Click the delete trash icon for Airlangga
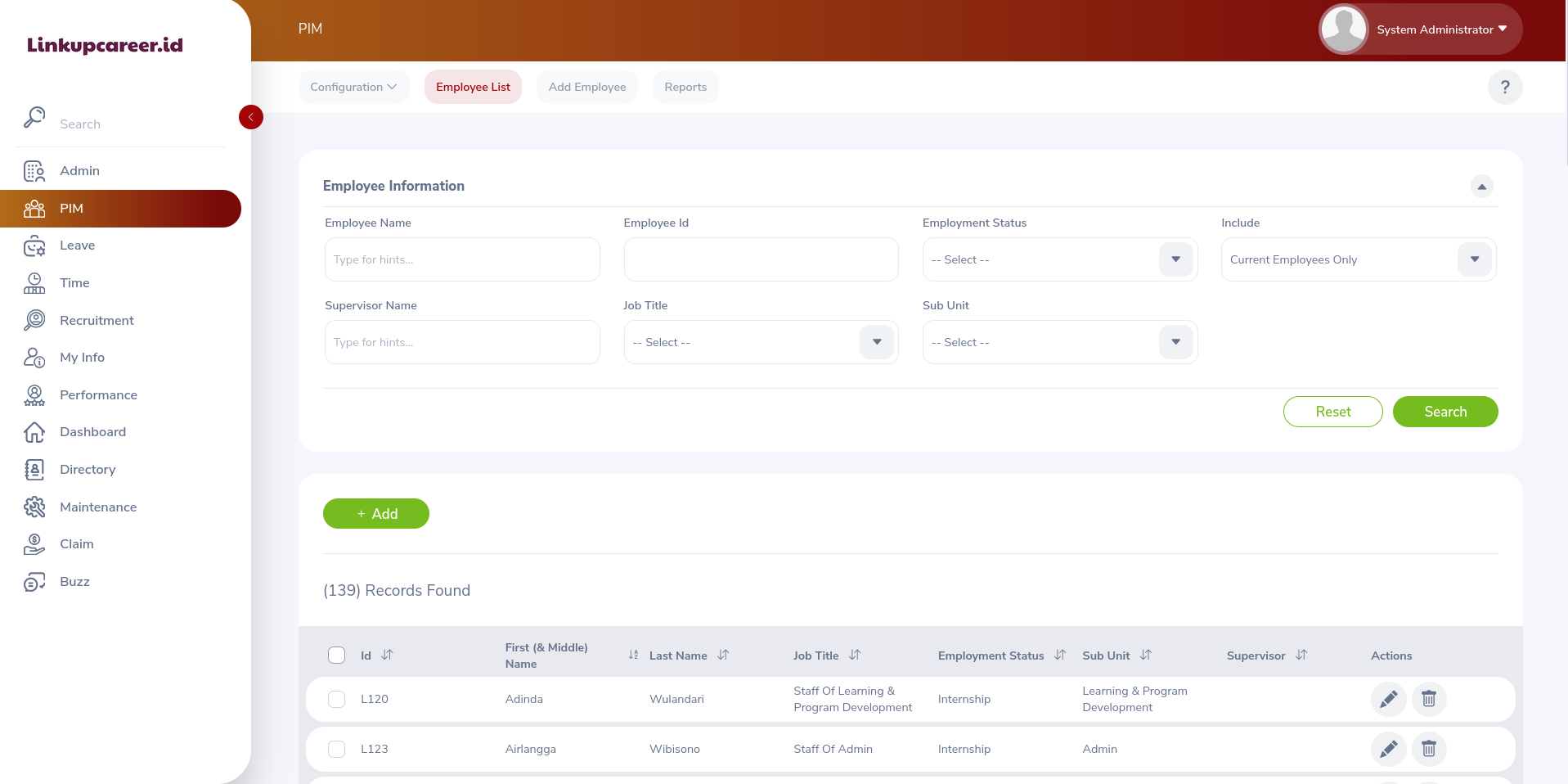This screenshot has width=1568, height=784. pos(1428,749)
